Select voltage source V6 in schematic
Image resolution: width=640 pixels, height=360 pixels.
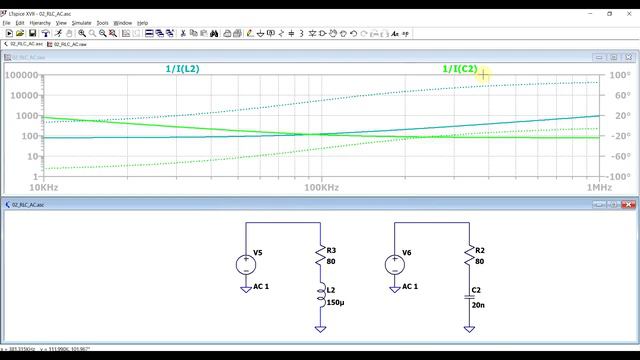395,264
